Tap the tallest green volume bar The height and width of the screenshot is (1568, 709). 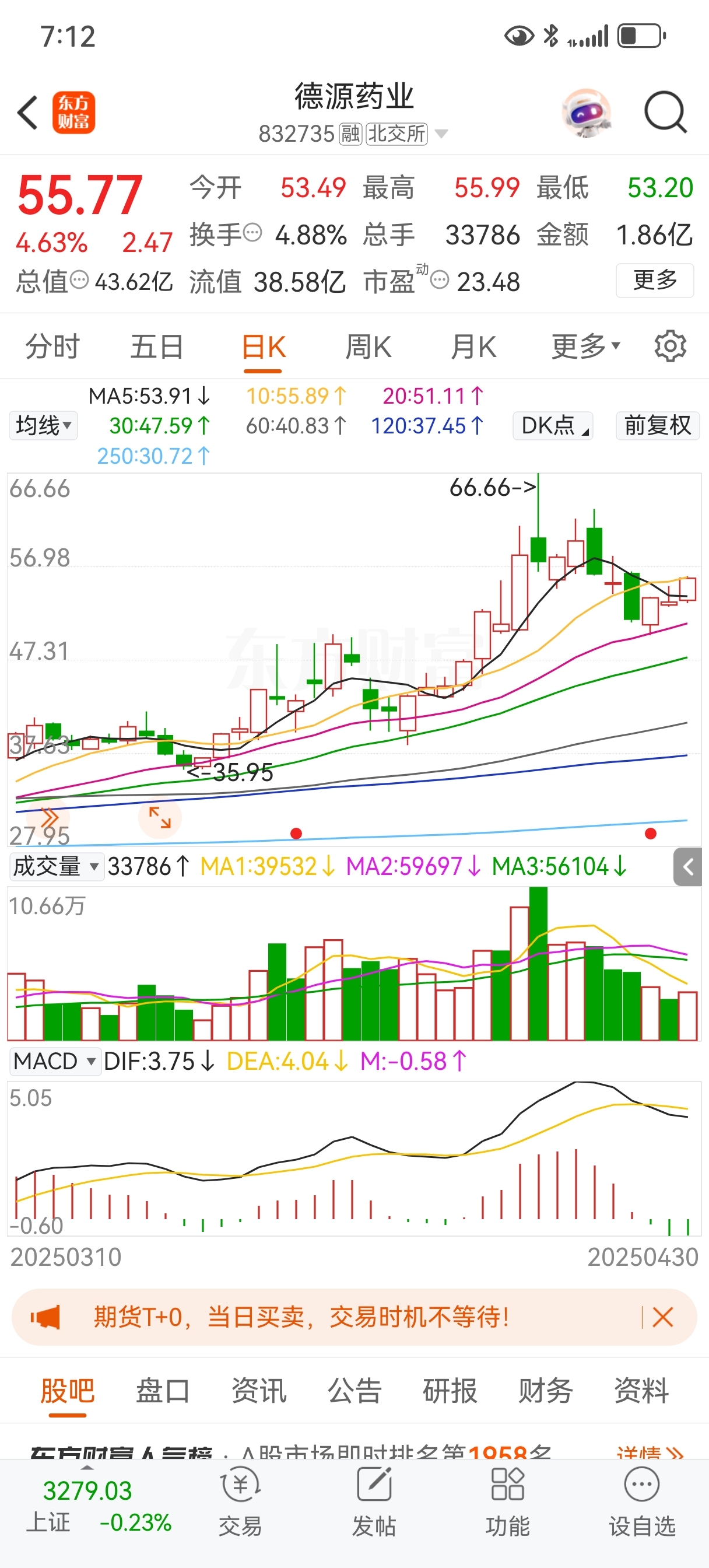[538, 964]
